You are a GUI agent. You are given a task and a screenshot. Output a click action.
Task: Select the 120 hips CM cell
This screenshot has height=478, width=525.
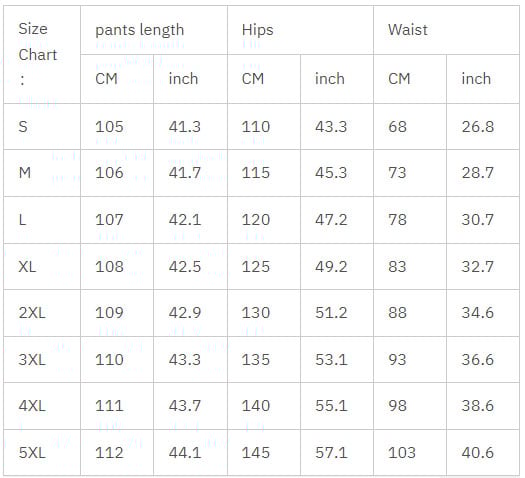264,220
